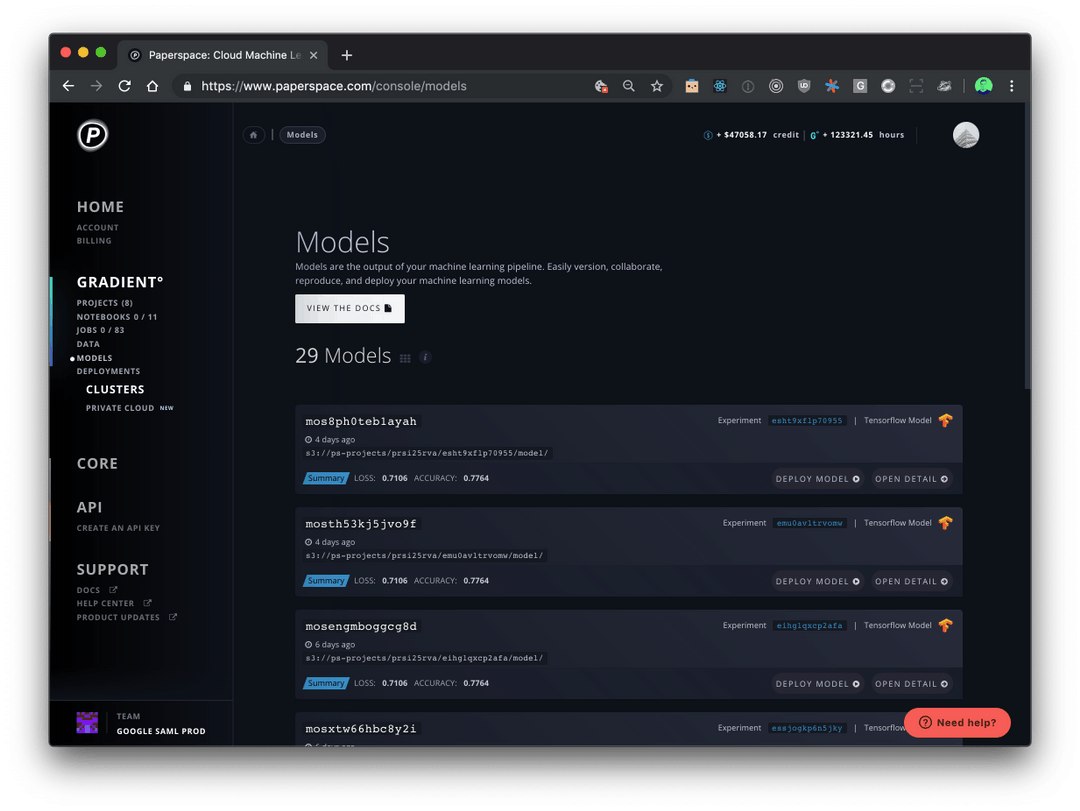Click the credit dollar icon in the header

709,135
